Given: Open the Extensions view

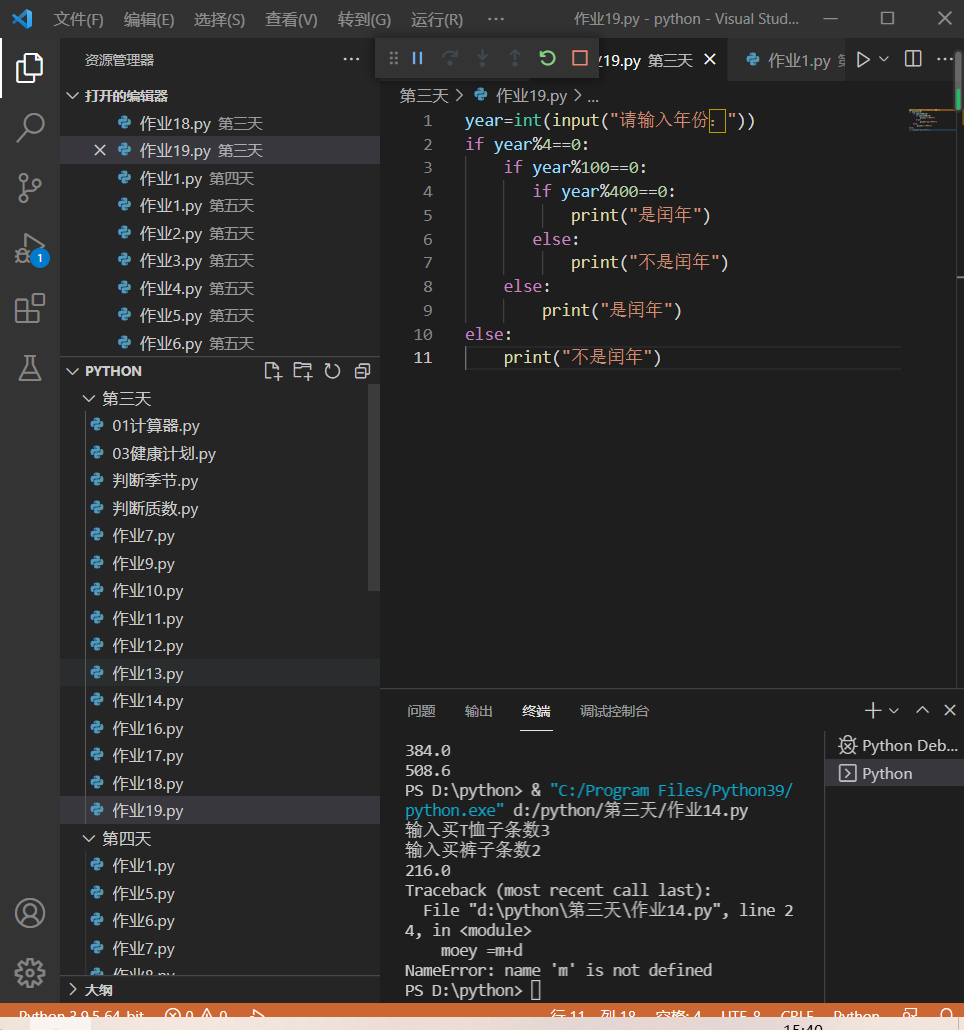Looking at the screenshot, I should point(30,309).
